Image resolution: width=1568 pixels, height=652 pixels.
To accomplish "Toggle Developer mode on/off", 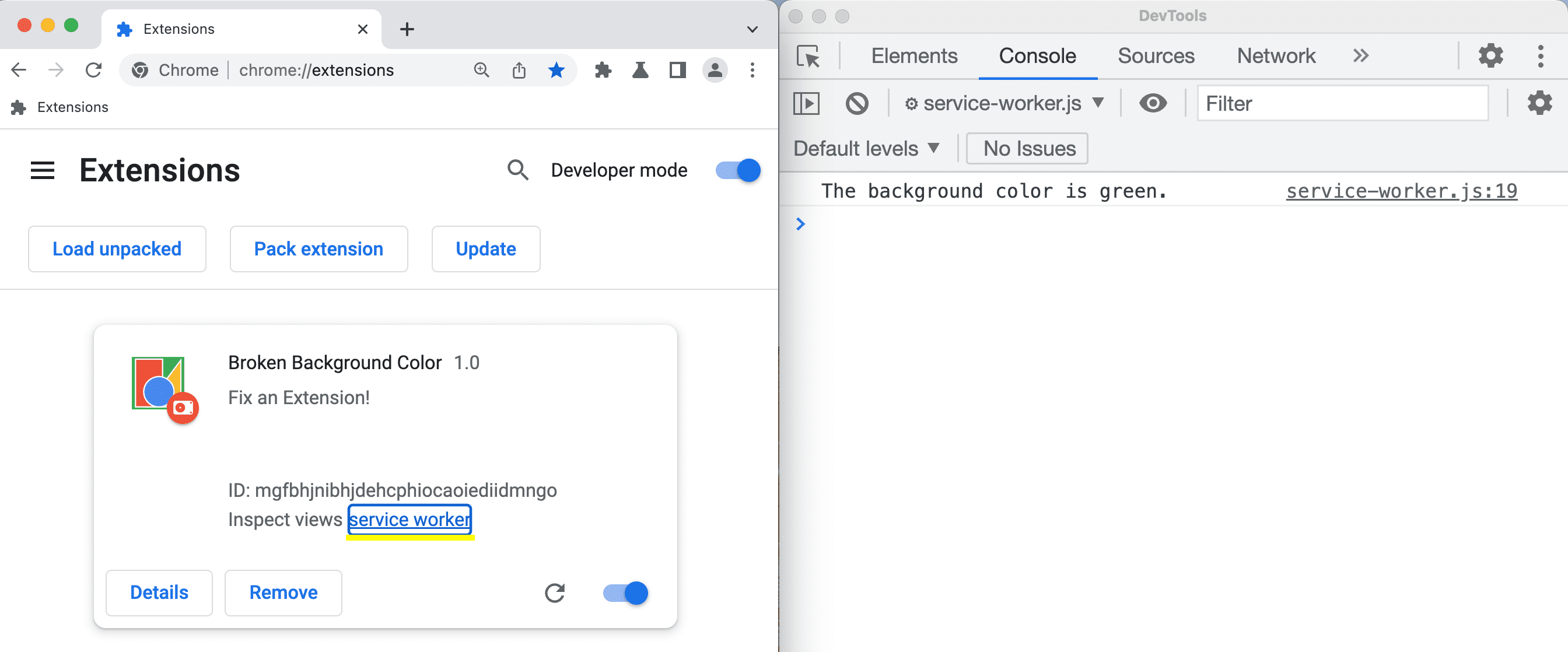I will click(x=737, y=170).
